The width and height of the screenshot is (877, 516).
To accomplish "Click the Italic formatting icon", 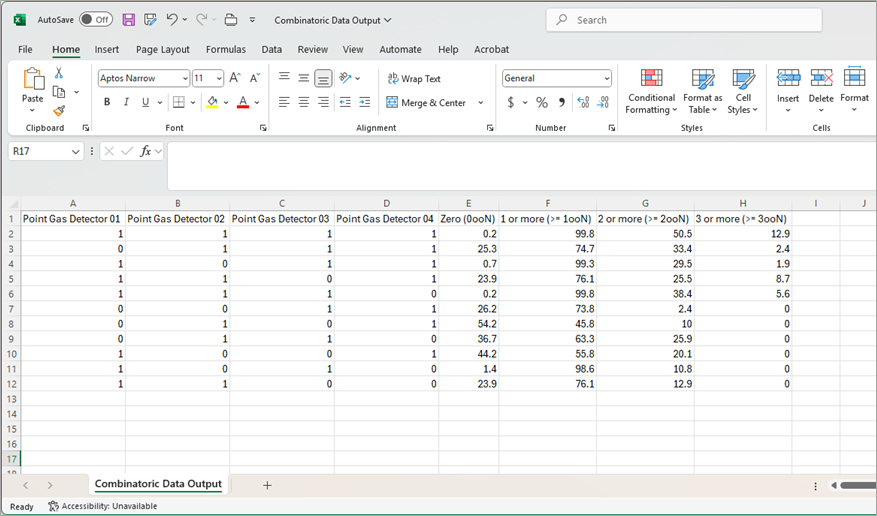I will [126, 102].
